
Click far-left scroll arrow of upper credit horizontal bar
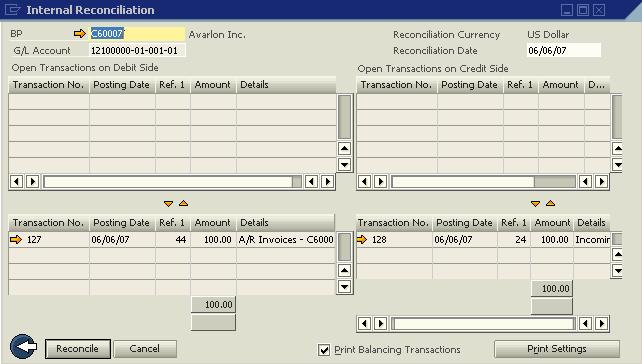364,181
